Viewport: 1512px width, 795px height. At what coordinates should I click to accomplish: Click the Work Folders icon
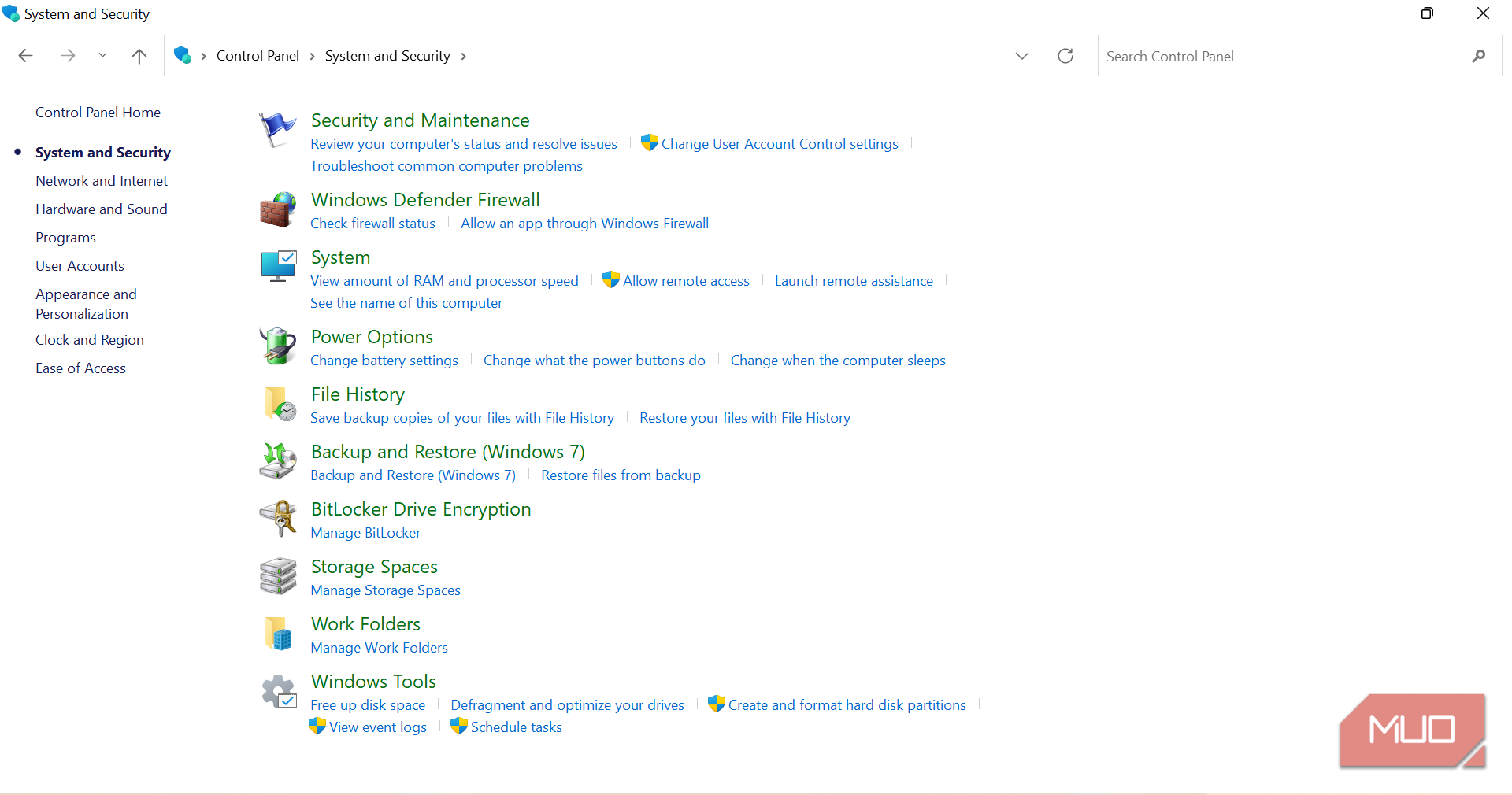tap(280, 634)
